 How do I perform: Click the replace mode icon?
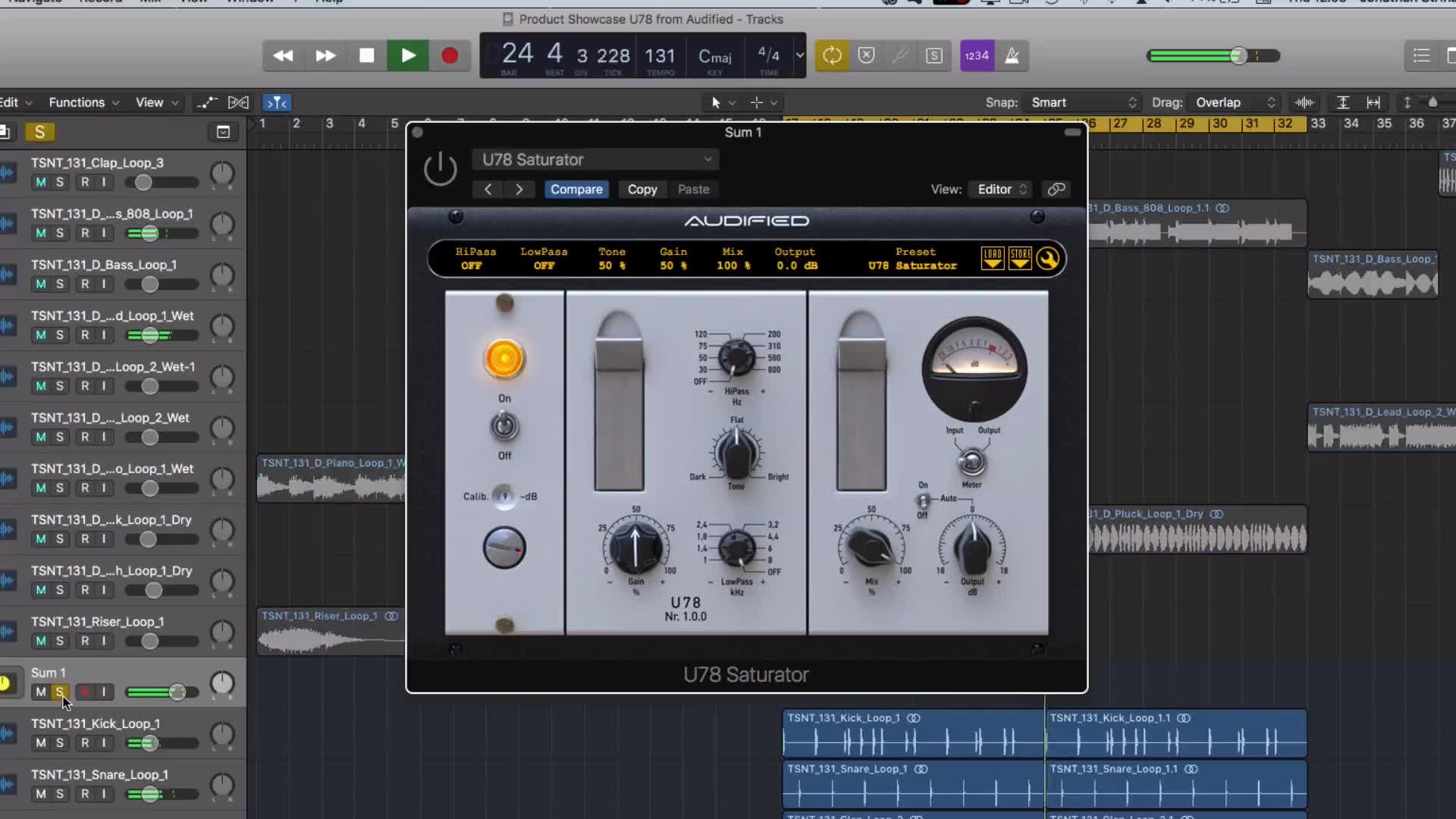click(x=866, y=55)
